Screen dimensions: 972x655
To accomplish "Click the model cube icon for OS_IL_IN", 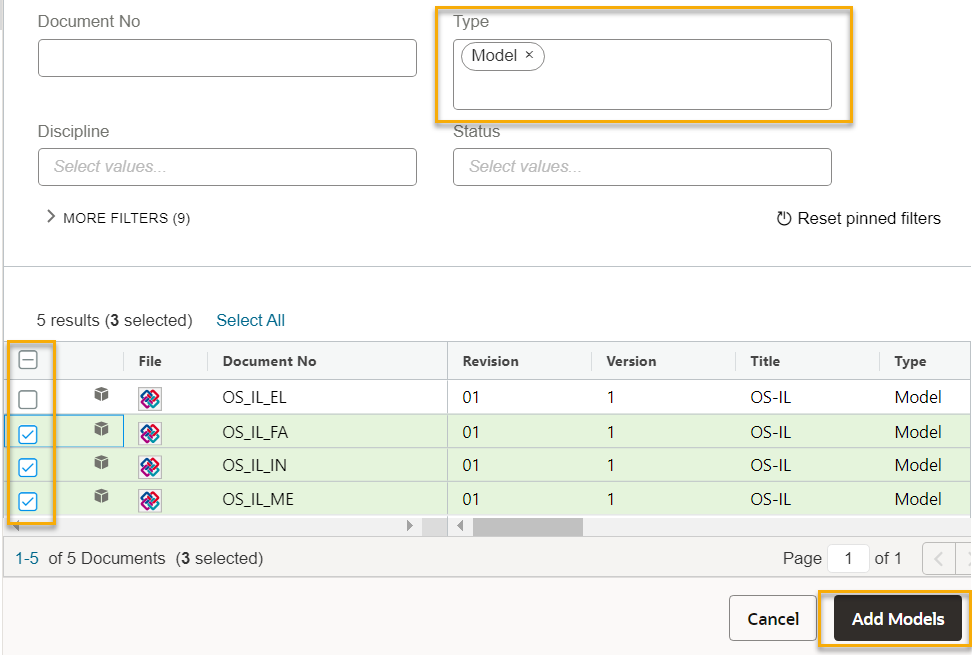I will coord(102,462).
